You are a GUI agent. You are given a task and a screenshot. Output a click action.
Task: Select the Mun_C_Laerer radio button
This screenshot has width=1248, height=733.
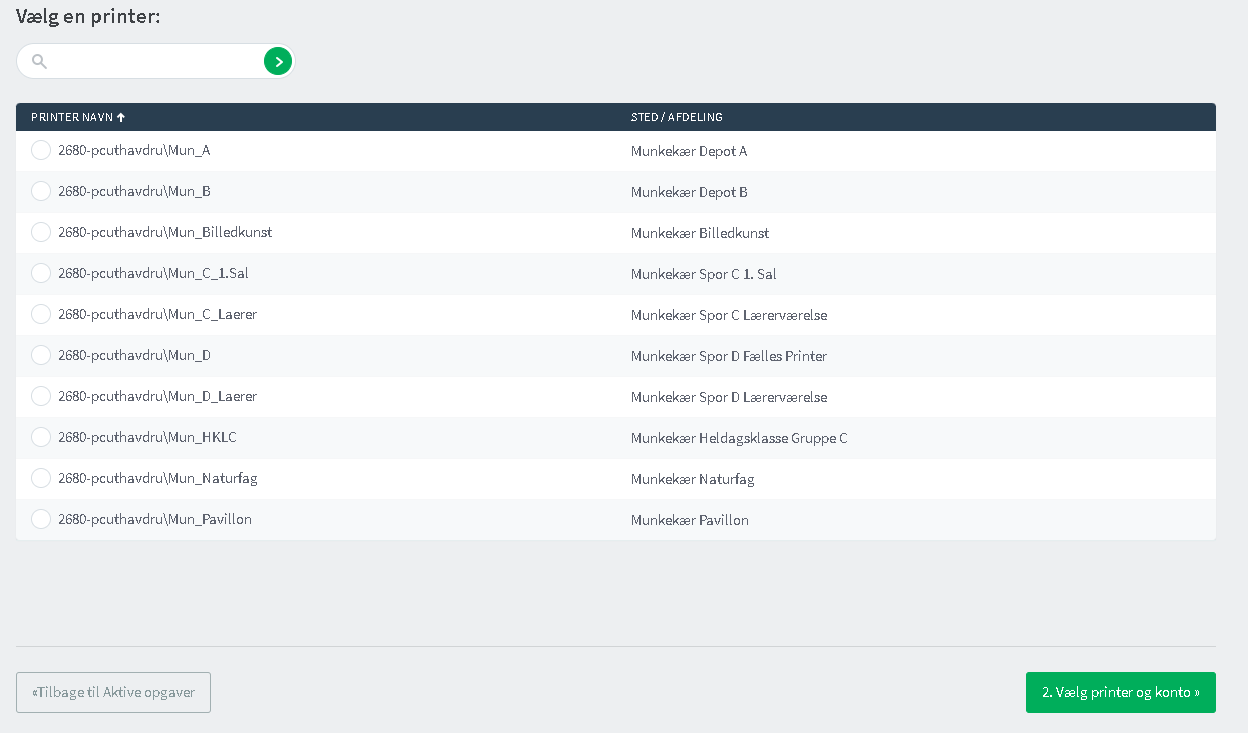coord(41,314)
